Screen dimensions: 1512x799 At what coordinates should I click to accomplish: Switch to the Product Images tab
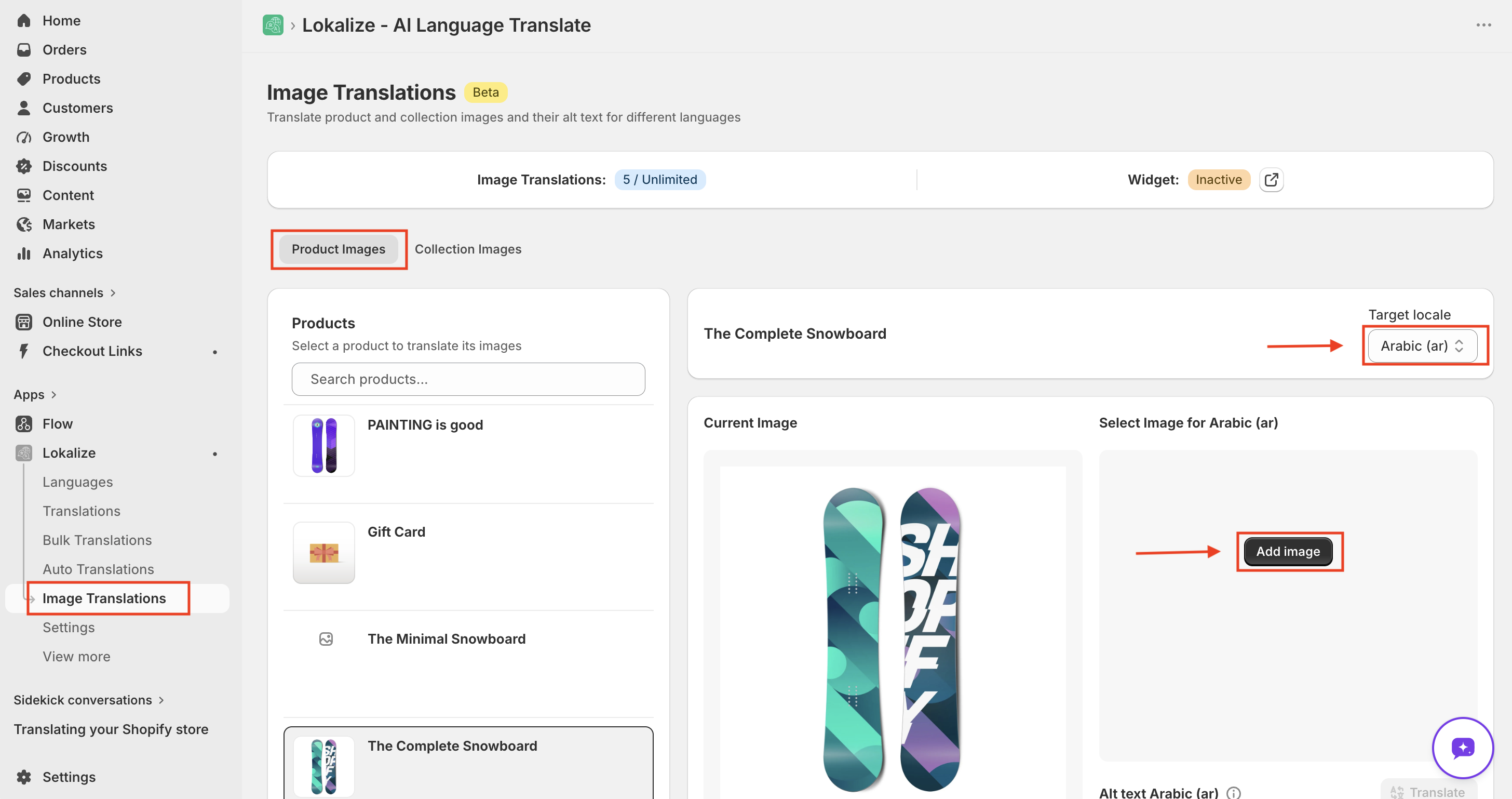338,249
